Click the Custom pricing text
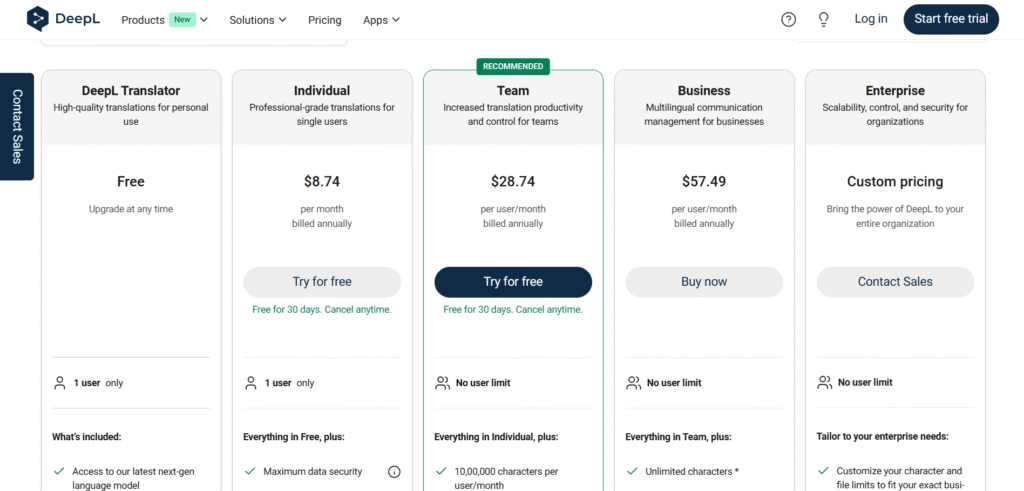Viewport: 1024px width, 491px height. [x=895, y=182]
